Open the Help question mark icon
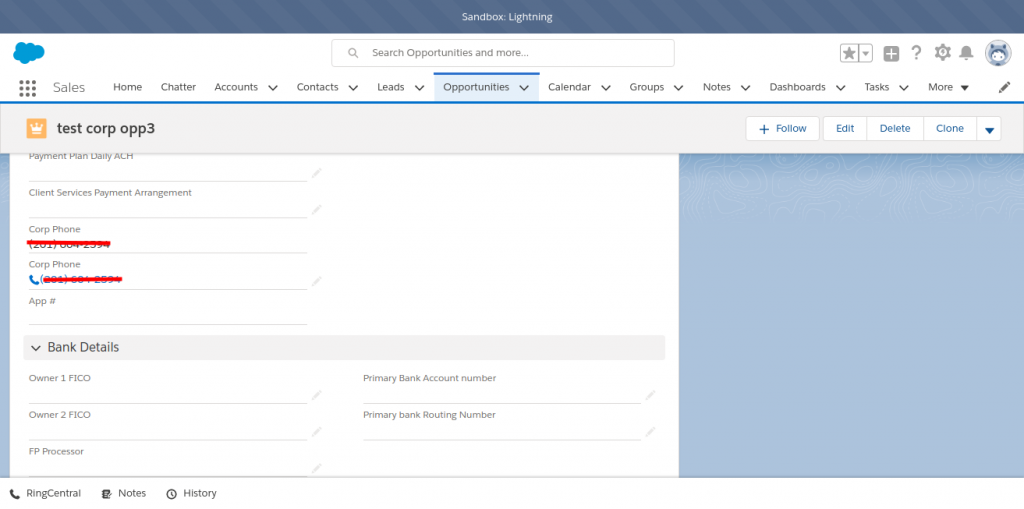This screenshot has height=509, width=1024. point(916,53)
